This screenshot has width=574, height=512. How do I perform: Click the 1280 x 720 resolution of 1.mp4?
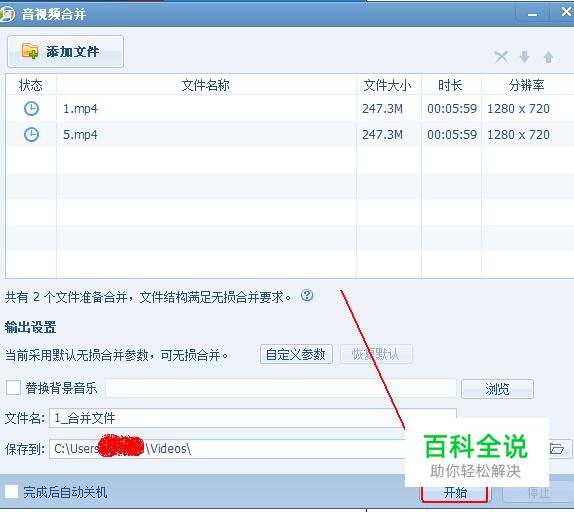point(518,109)
